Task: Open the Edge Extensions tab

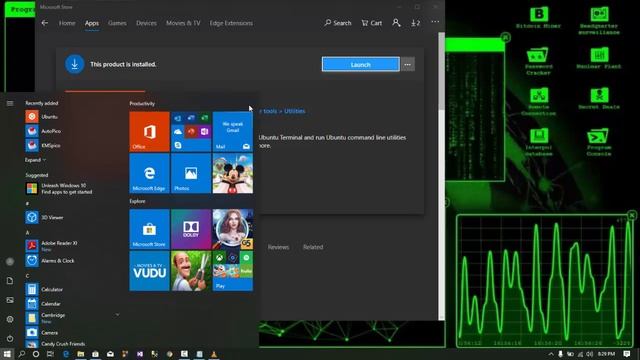Action: click(x=231, y=23)
